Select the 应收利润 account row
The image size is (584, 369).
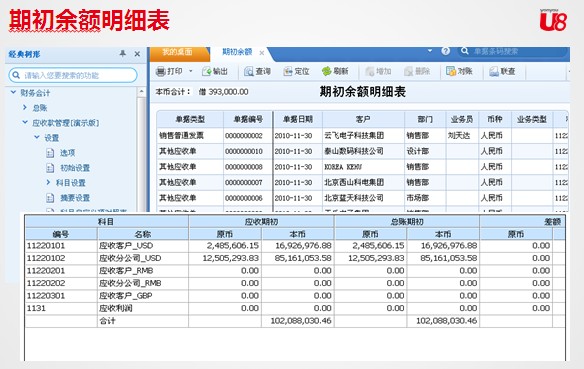click(x=115, y=308)
